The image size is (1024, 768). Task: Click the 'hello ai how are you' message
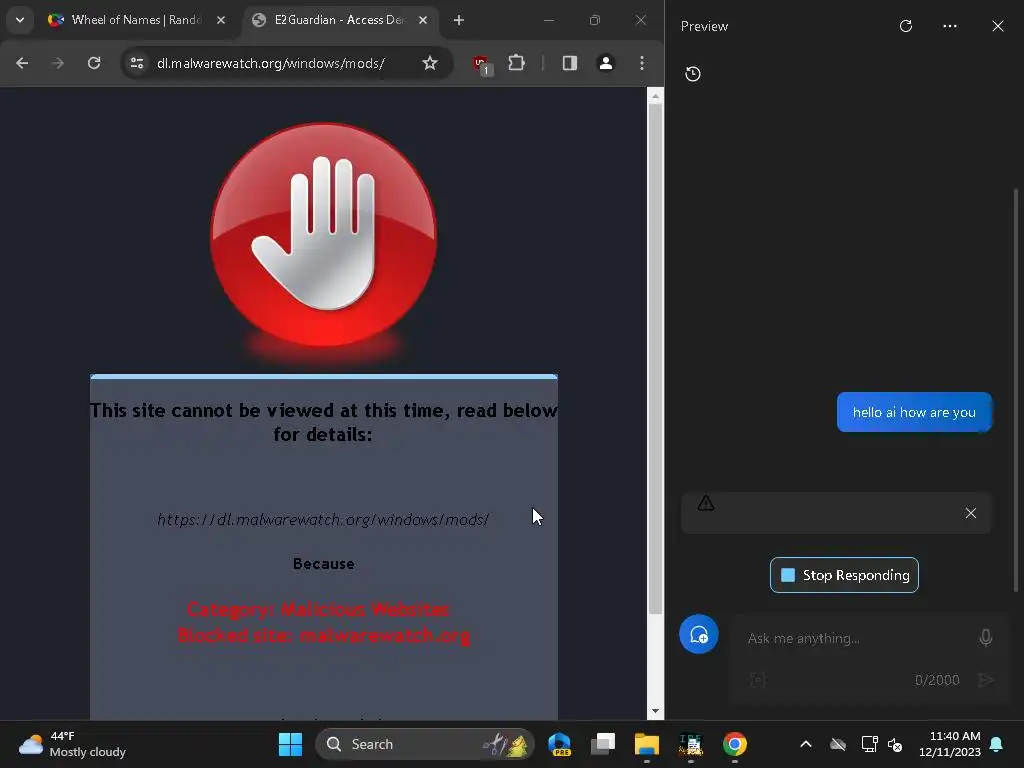point(914,412)
